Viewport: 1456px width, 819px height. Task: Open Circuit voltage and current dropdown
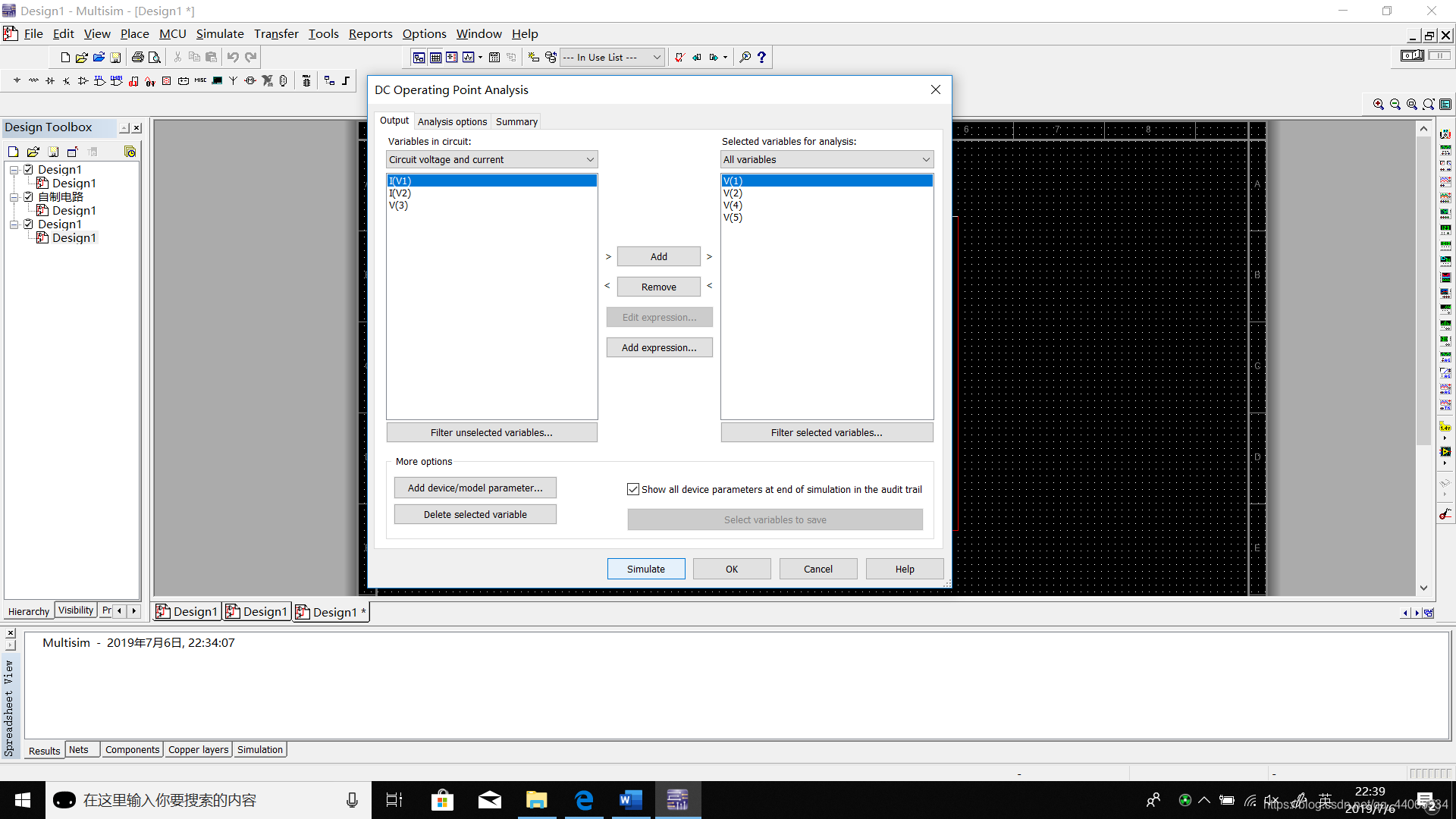coord(491,159)
